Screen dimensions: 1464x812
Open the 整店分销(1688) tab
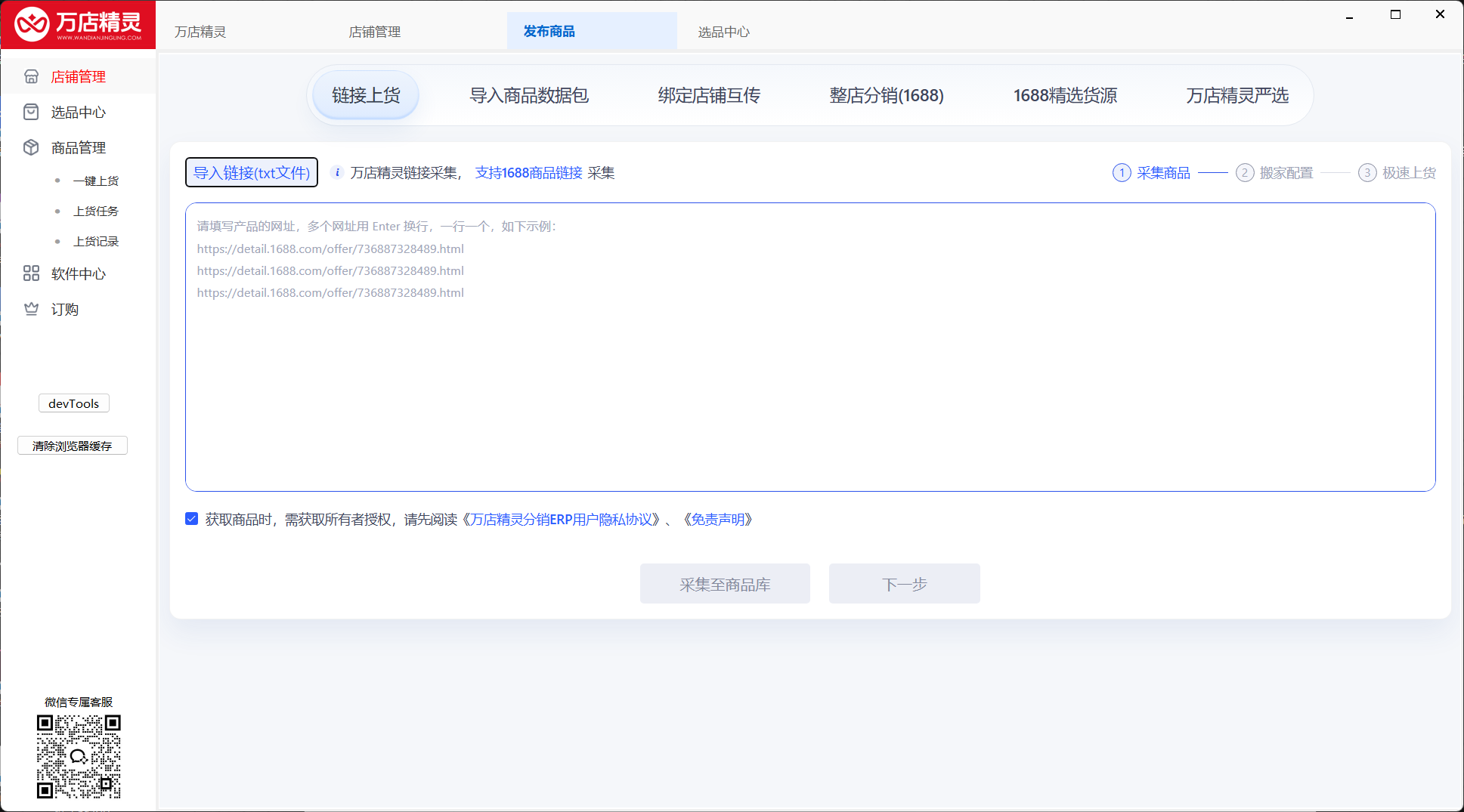coord(887,95)
